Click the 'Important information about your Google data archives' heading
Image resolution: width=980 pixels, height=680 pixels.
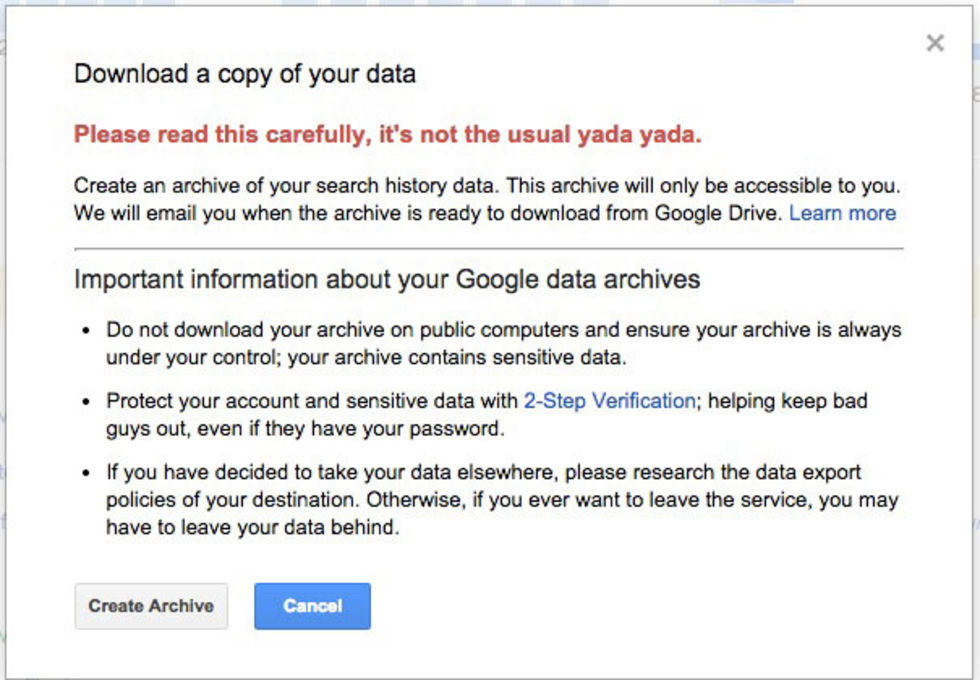pos(387,279)
